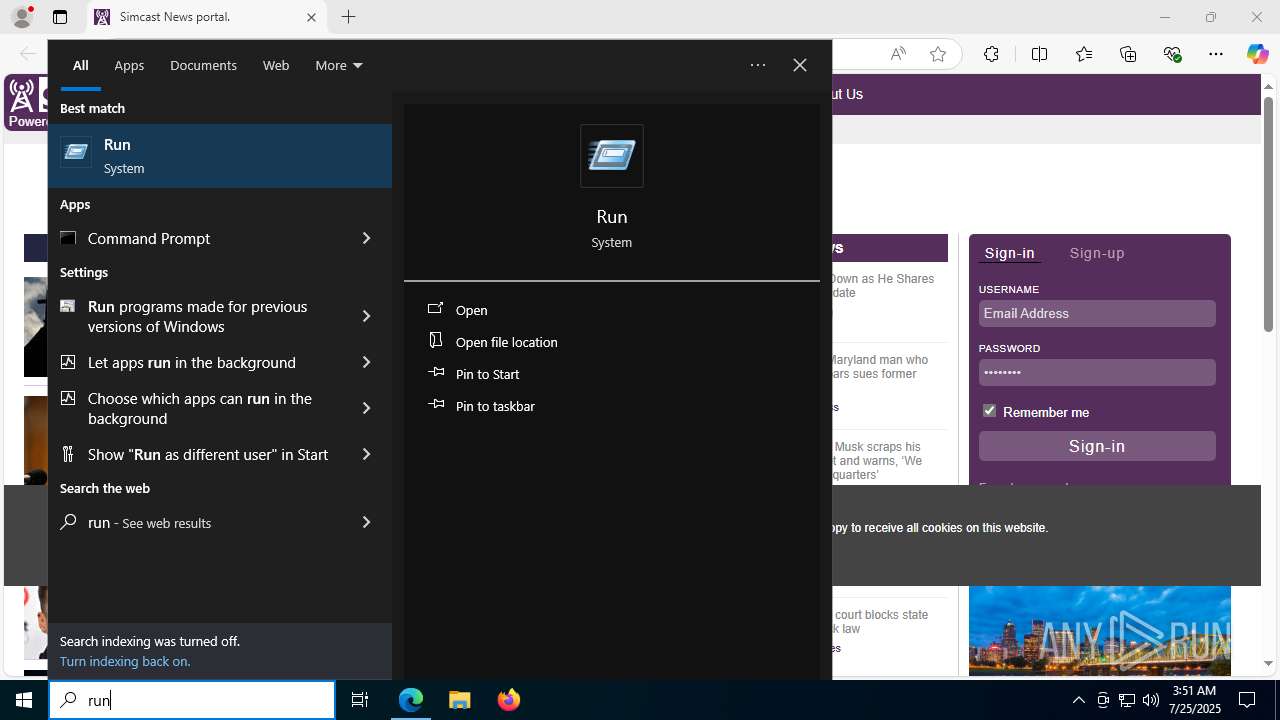
Task: Switch to the Sign-in tab on webpage
Action: tap(1009, 253)
